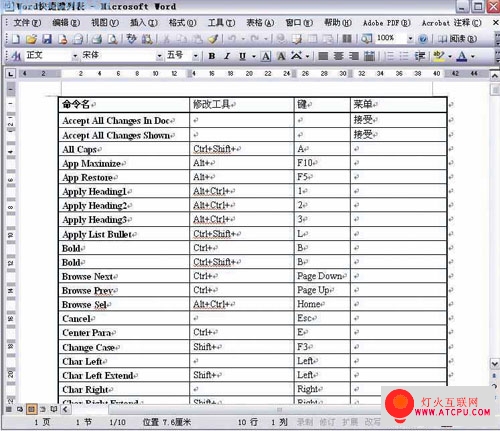The width and height of the screenshot is (500, 431).
Task: Toggle Italic formatting button
Action: [x=227, y=56]
